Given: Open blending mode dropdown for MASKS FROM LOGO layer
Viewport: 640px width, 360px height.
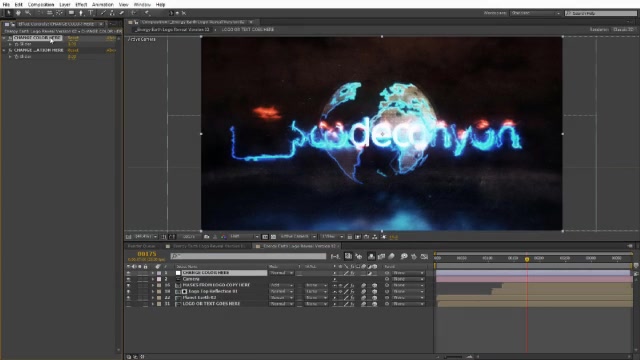Looking at the screenshot, I should 281,285.
